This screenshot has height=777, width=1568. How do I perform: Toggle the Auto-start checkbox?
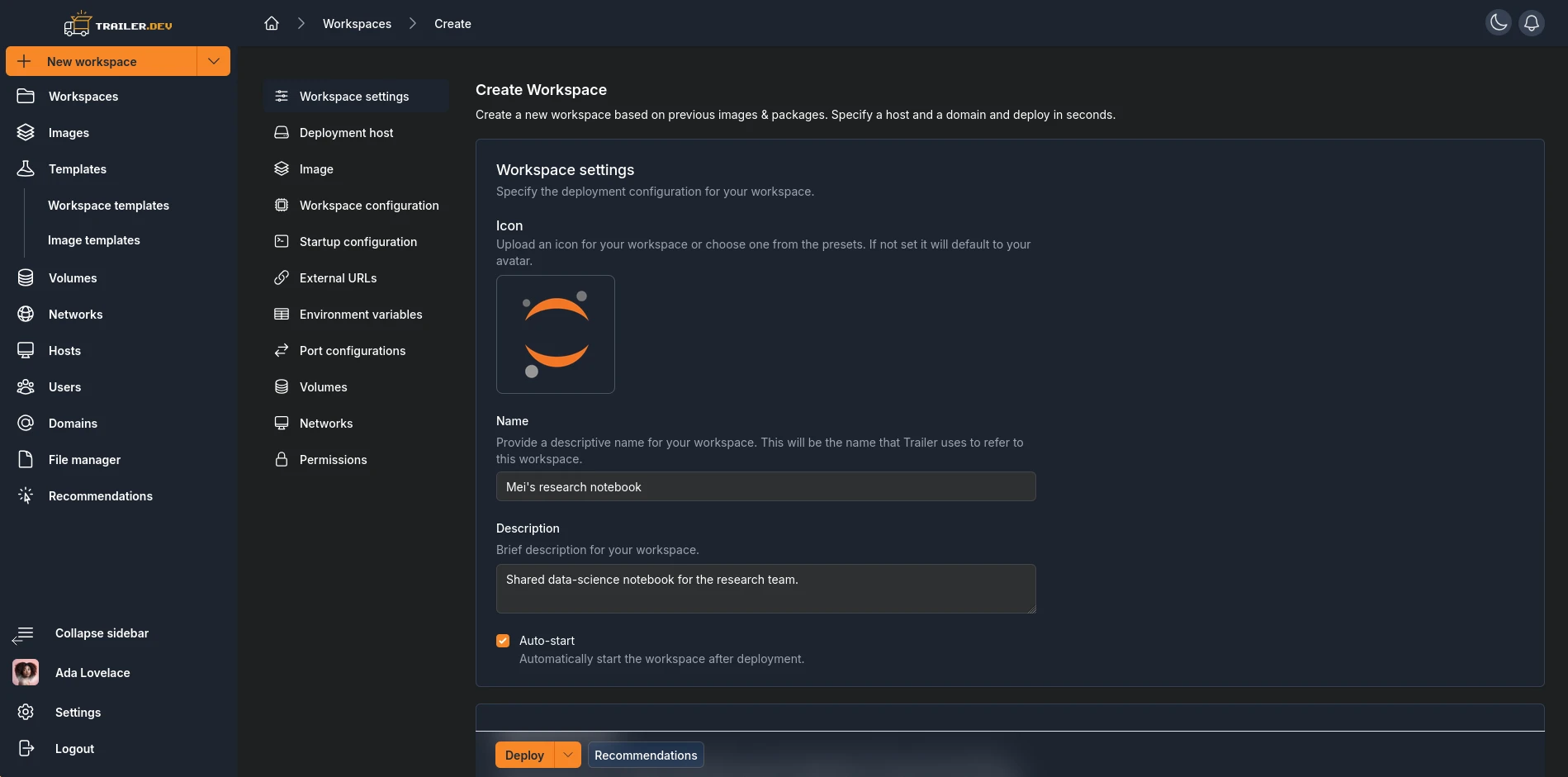(503, 641)
